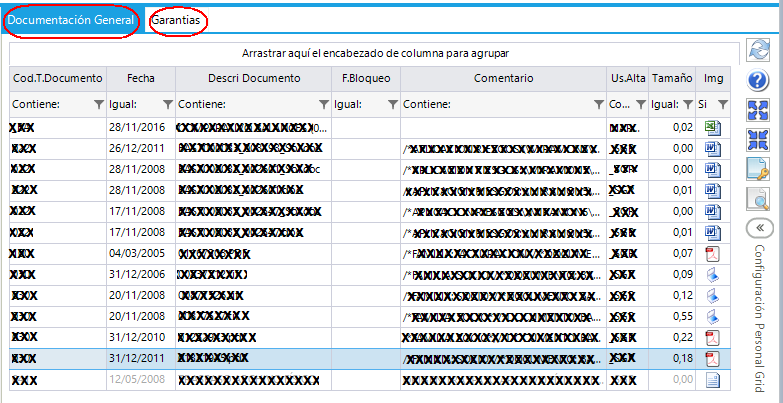This screenshot has width=783, height=403.
Task: Collapse all with the inward arrows icon
Action: pyautogui.click(x=757, y=139)
